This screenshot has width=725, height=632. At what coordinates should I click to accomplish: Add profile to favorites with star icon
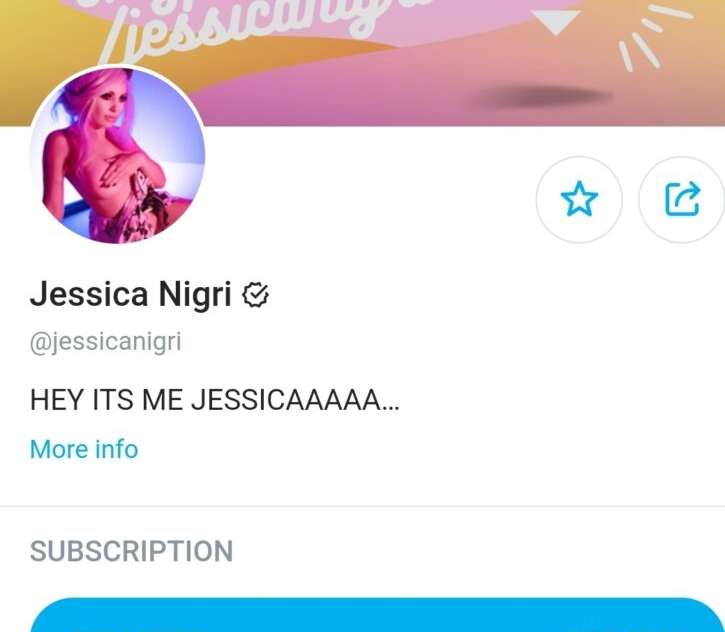pos(579,199)
